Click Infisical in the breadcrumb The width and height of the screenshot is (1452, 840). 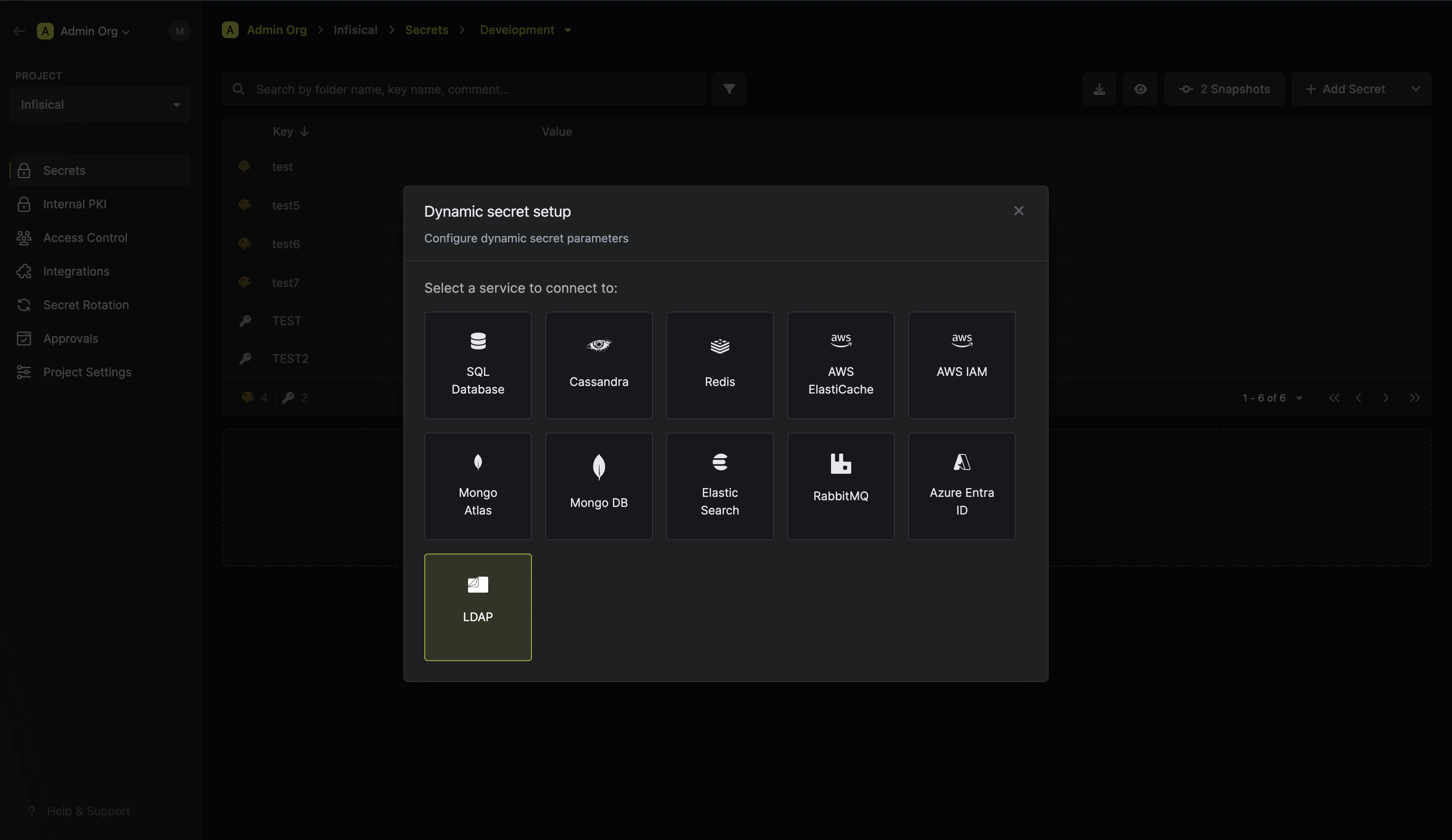(x=355, y=30)
